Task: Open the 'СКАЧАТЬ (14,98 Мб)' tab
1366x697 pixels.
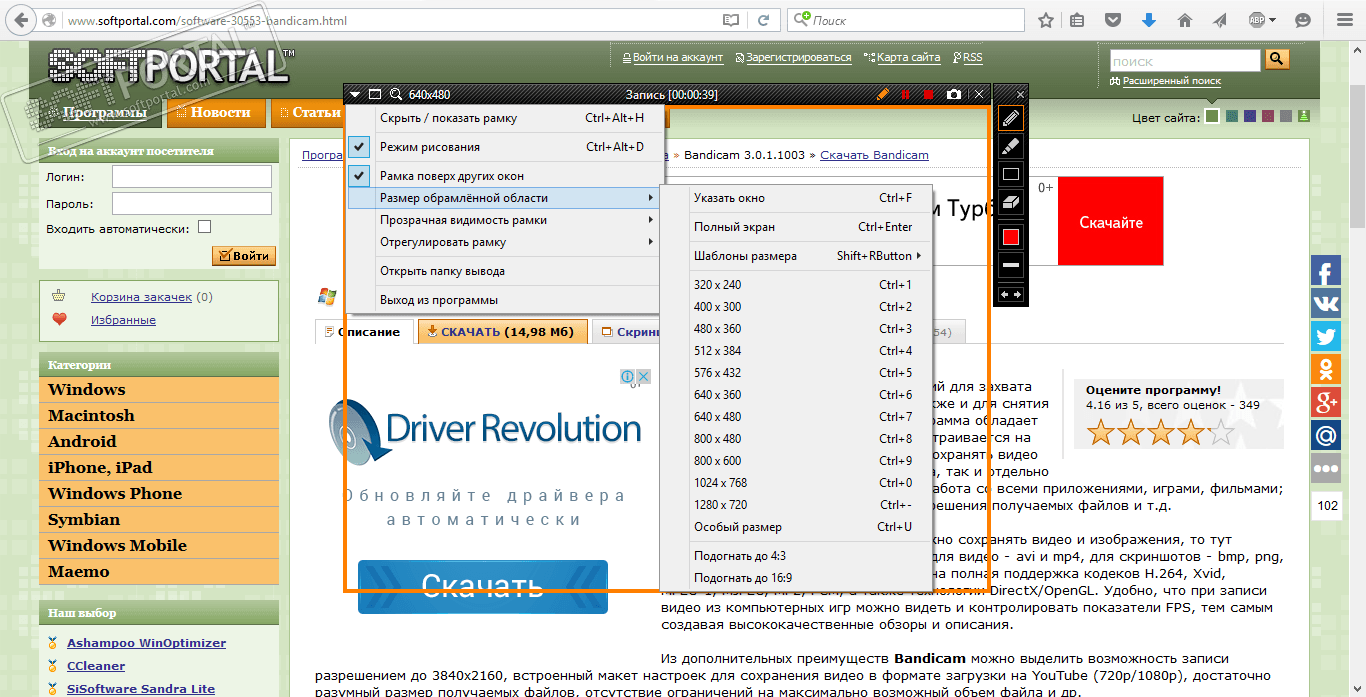Action: [503, 332]
